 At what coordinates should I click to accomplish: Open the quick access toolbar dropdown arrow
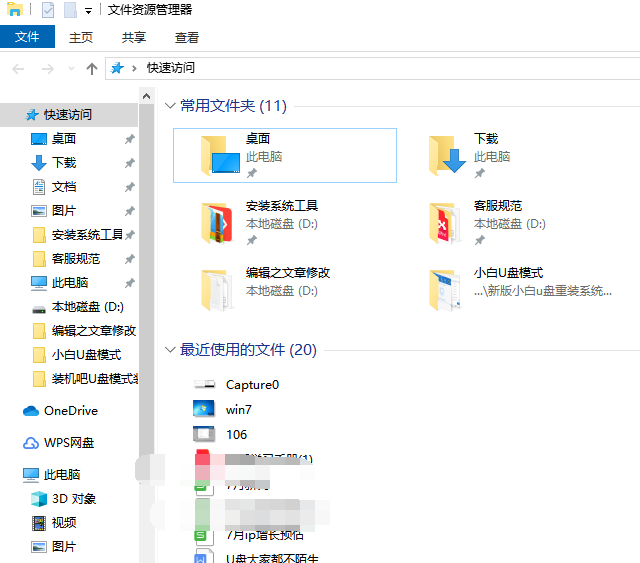pos(88,11)
